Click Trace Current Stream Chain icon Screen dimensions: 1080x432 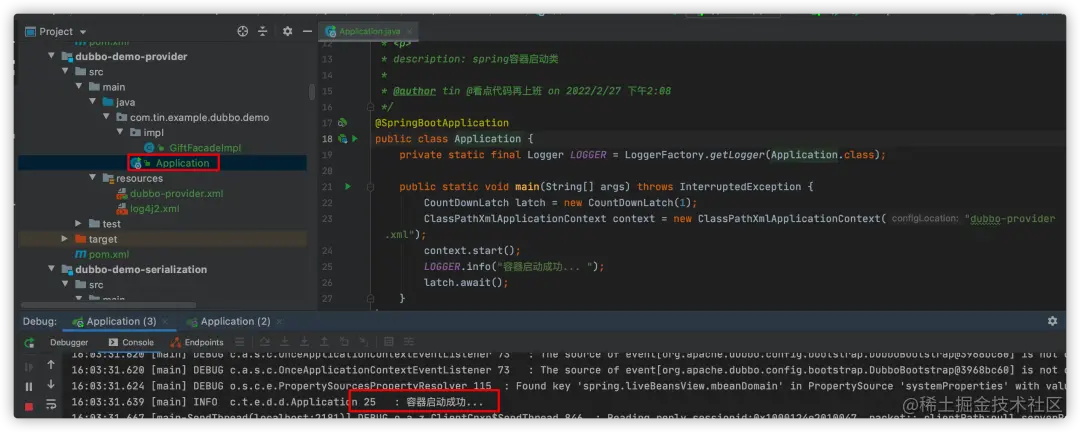(x=409, y=342)
